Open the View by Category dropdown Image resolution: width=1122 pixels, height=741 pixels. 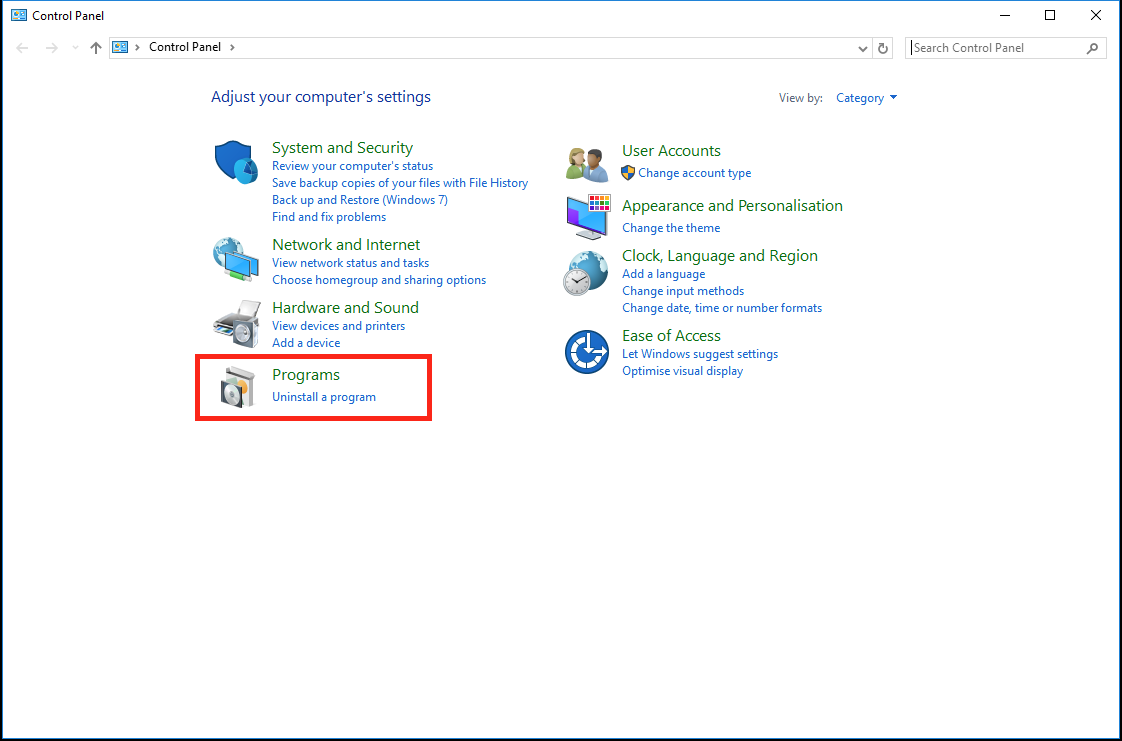tap(867, 98)
